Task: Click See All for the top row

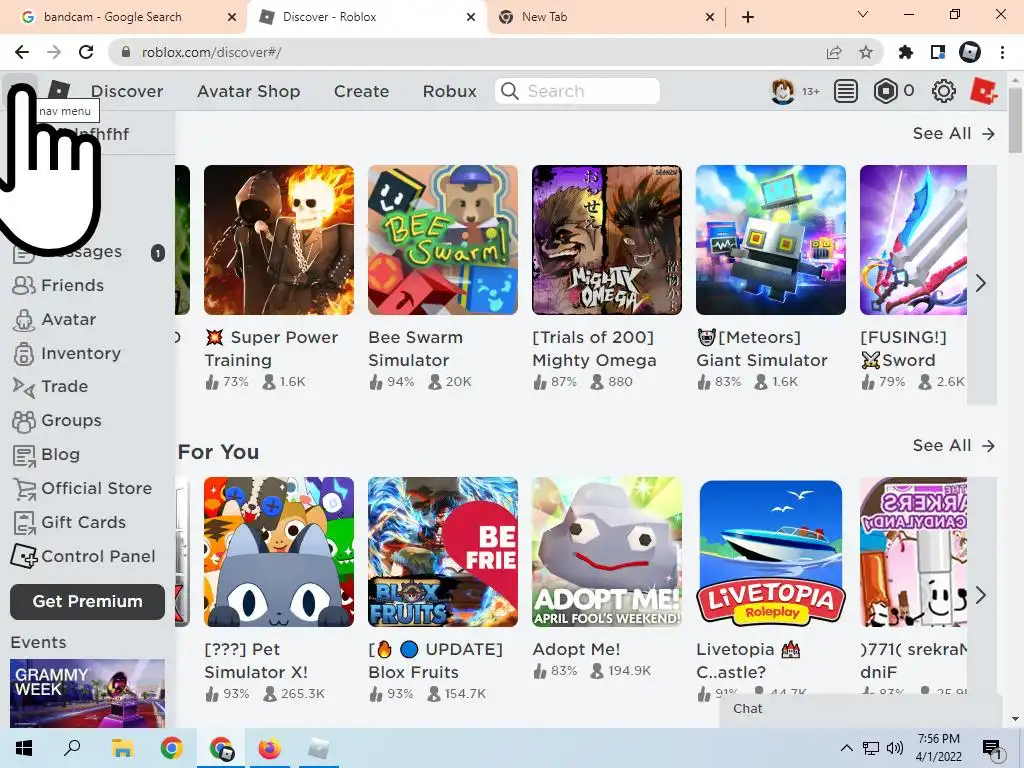Action: tap(953, 133)
